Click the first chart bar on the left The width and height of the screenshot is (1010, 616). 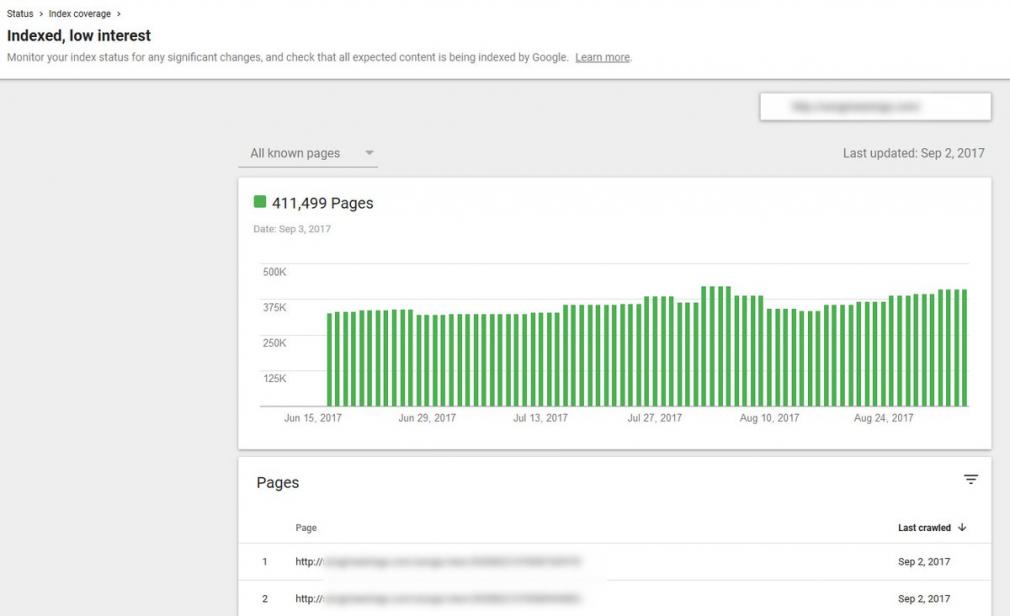330,360
